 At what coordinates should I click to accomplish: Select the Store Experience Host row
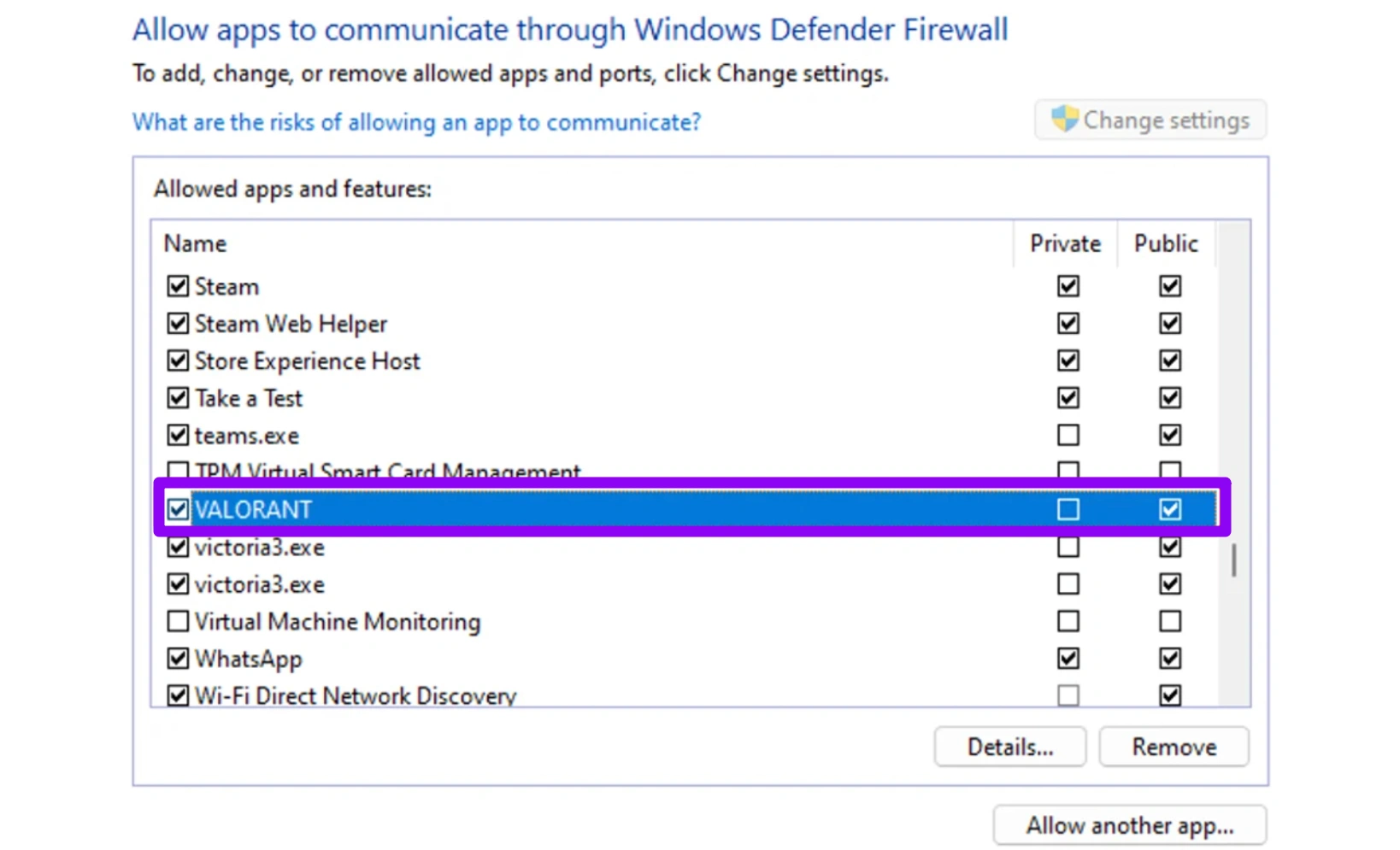pos(308,361)
